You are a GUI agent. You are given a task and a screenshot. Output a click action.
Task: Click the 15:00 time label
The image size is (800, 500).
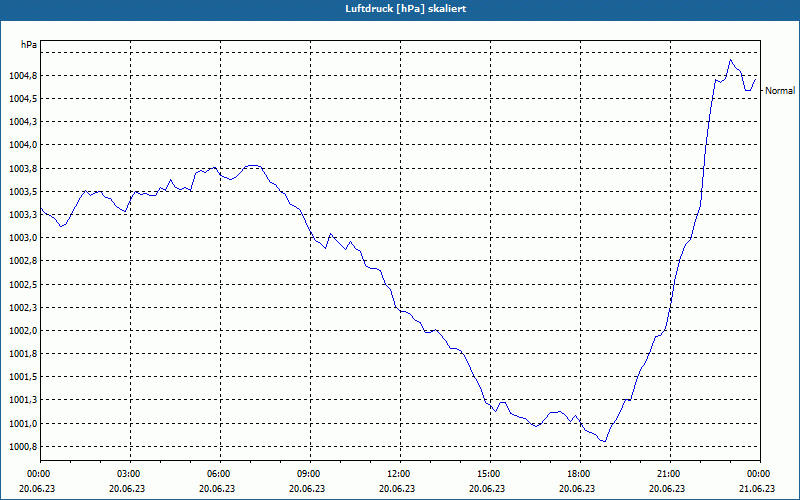pos(488,474)
